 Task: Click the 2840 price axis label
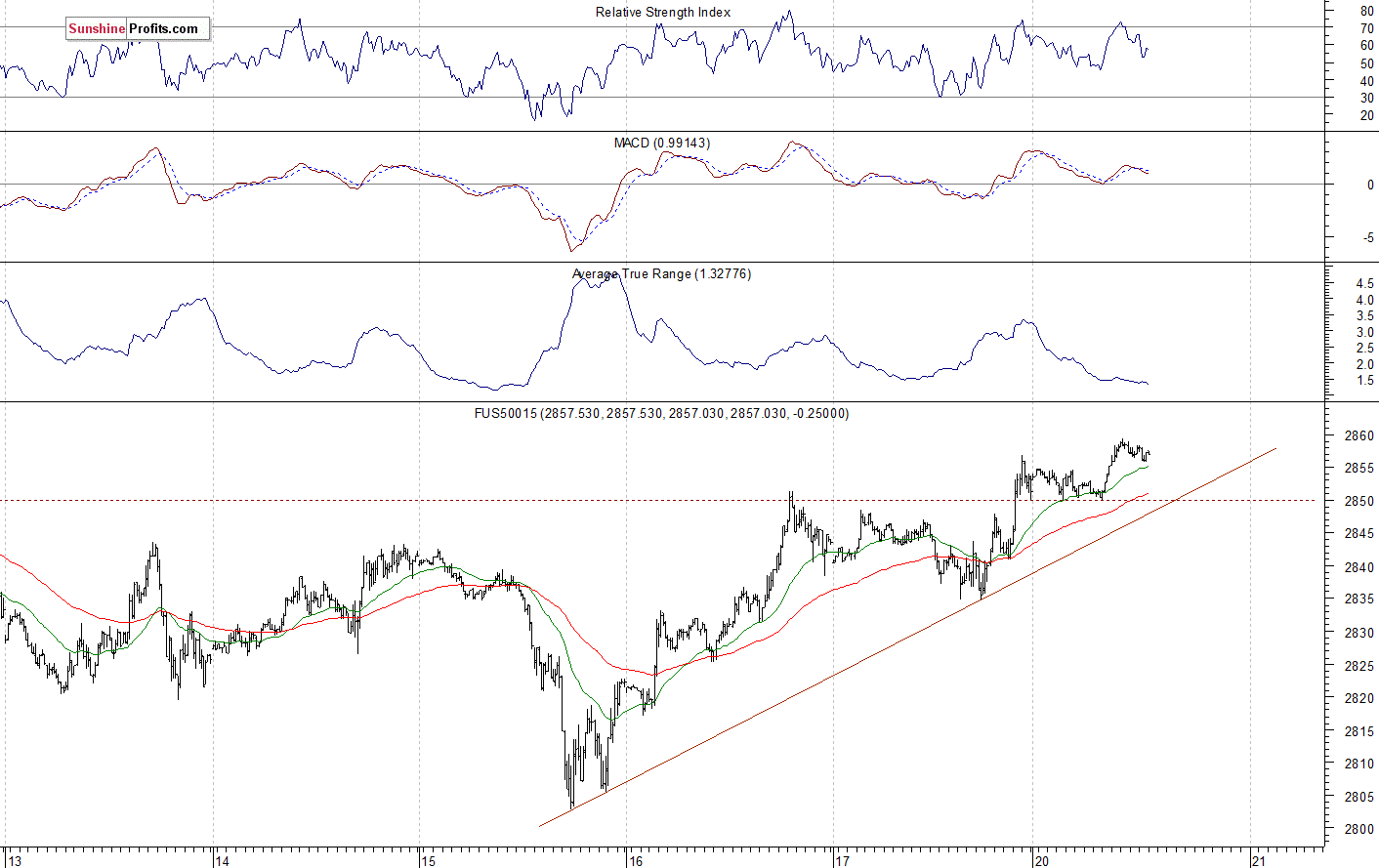coord(1358,566)
